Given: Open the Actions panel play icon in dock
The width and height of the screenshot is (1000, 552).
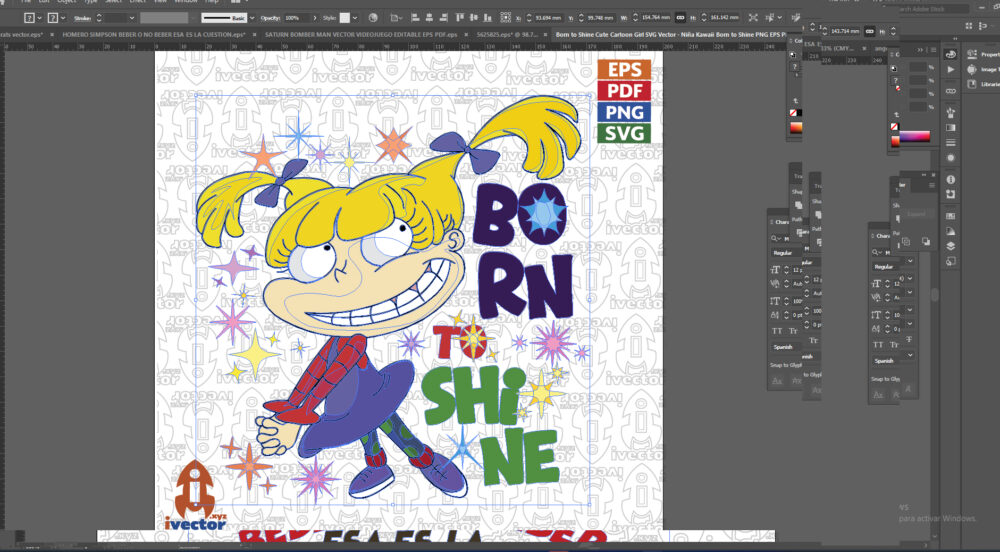Looking at the screenshot, I should [x=951, y=69].
